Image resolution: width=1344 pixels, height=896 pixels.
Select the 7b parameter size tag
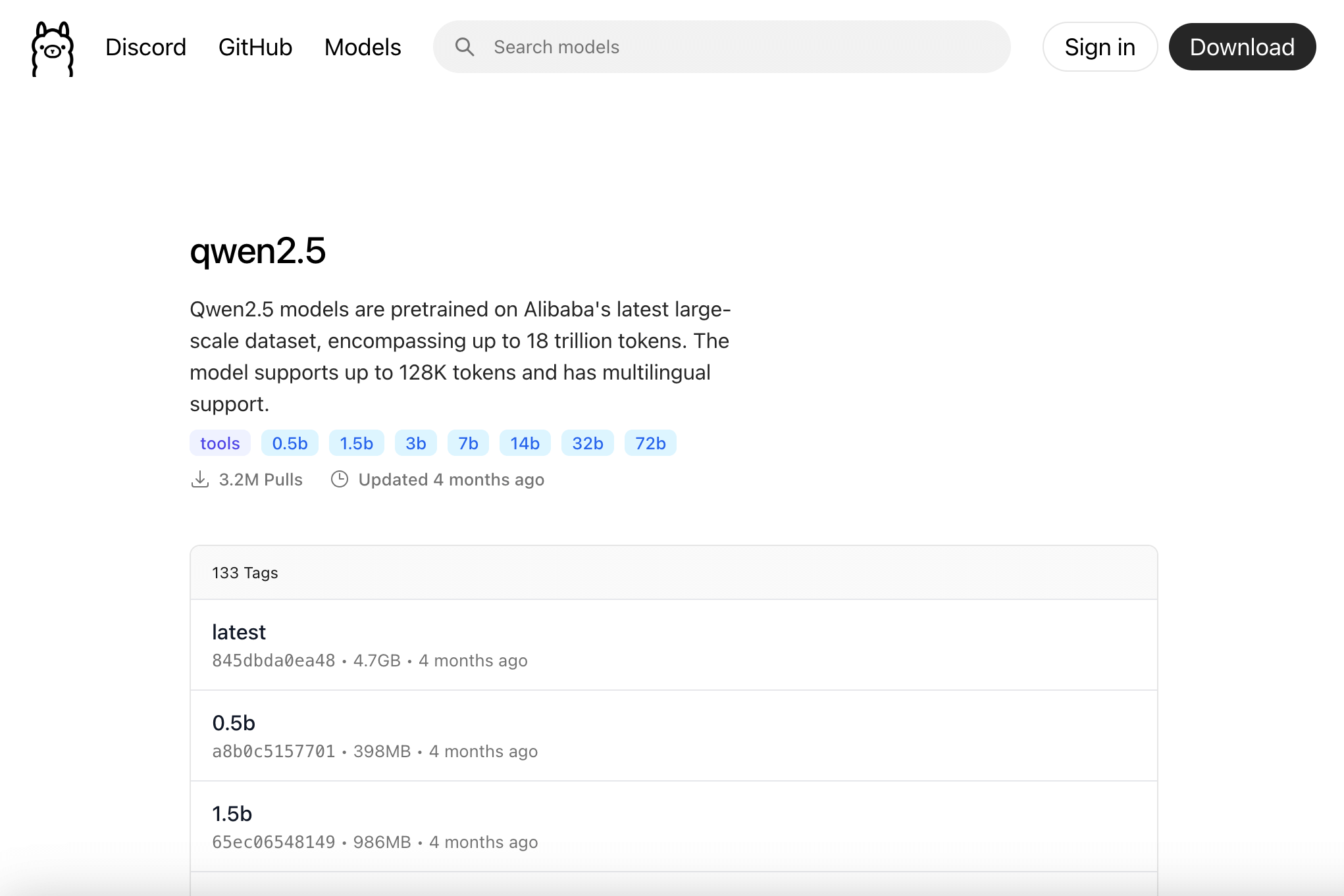click(x=468, y=443)
